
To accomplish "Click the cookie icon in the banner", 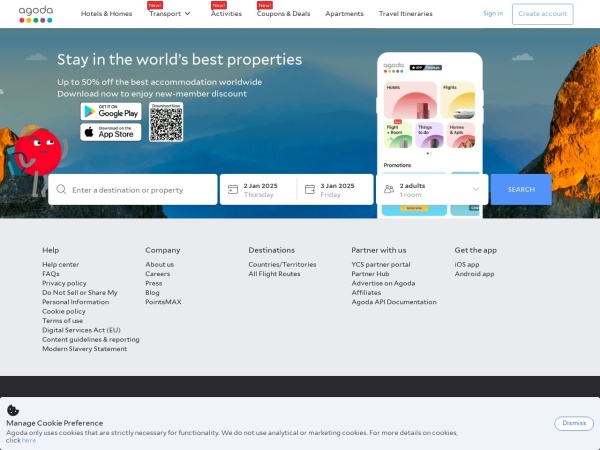I will [13, 410].
